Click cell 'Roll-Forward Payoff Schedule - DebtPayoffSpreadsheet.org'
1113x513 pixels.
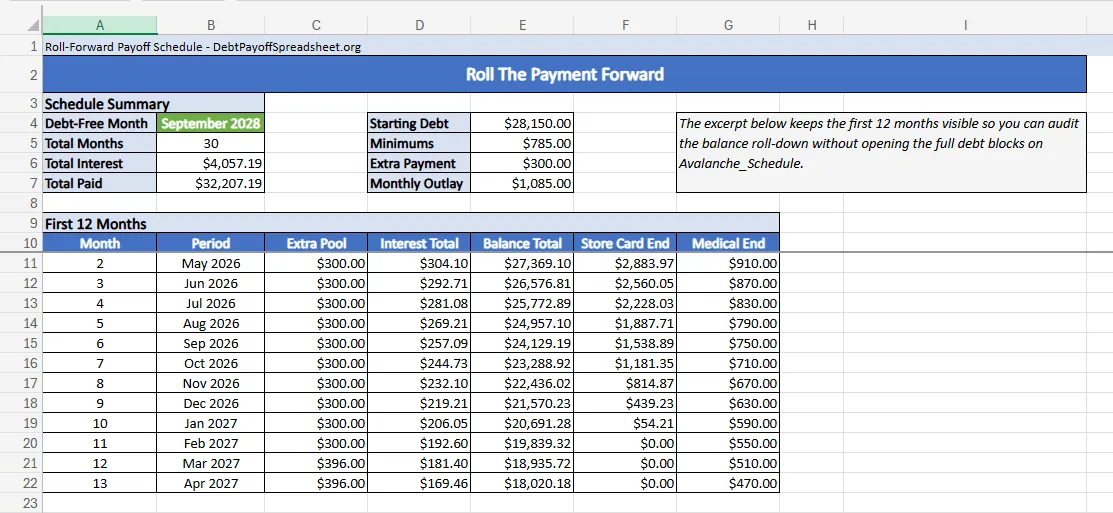(203, 47)
